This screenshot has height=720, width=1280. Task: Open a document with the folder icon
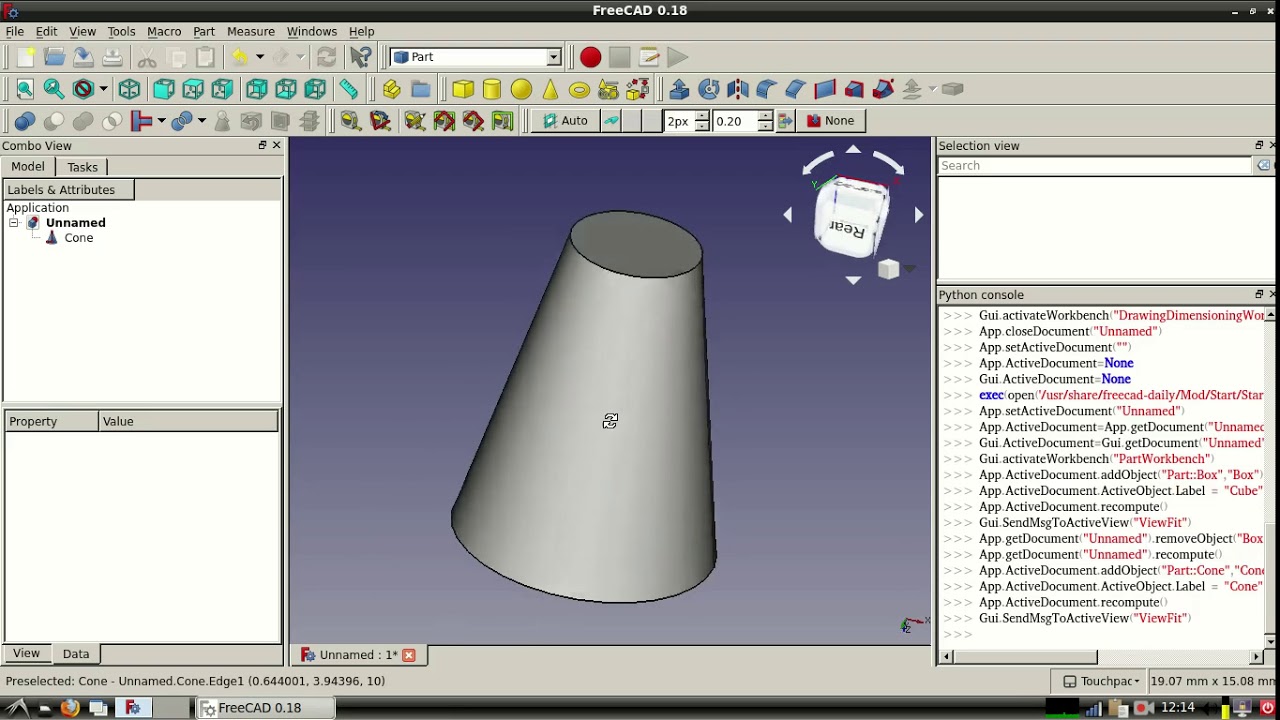55,57
